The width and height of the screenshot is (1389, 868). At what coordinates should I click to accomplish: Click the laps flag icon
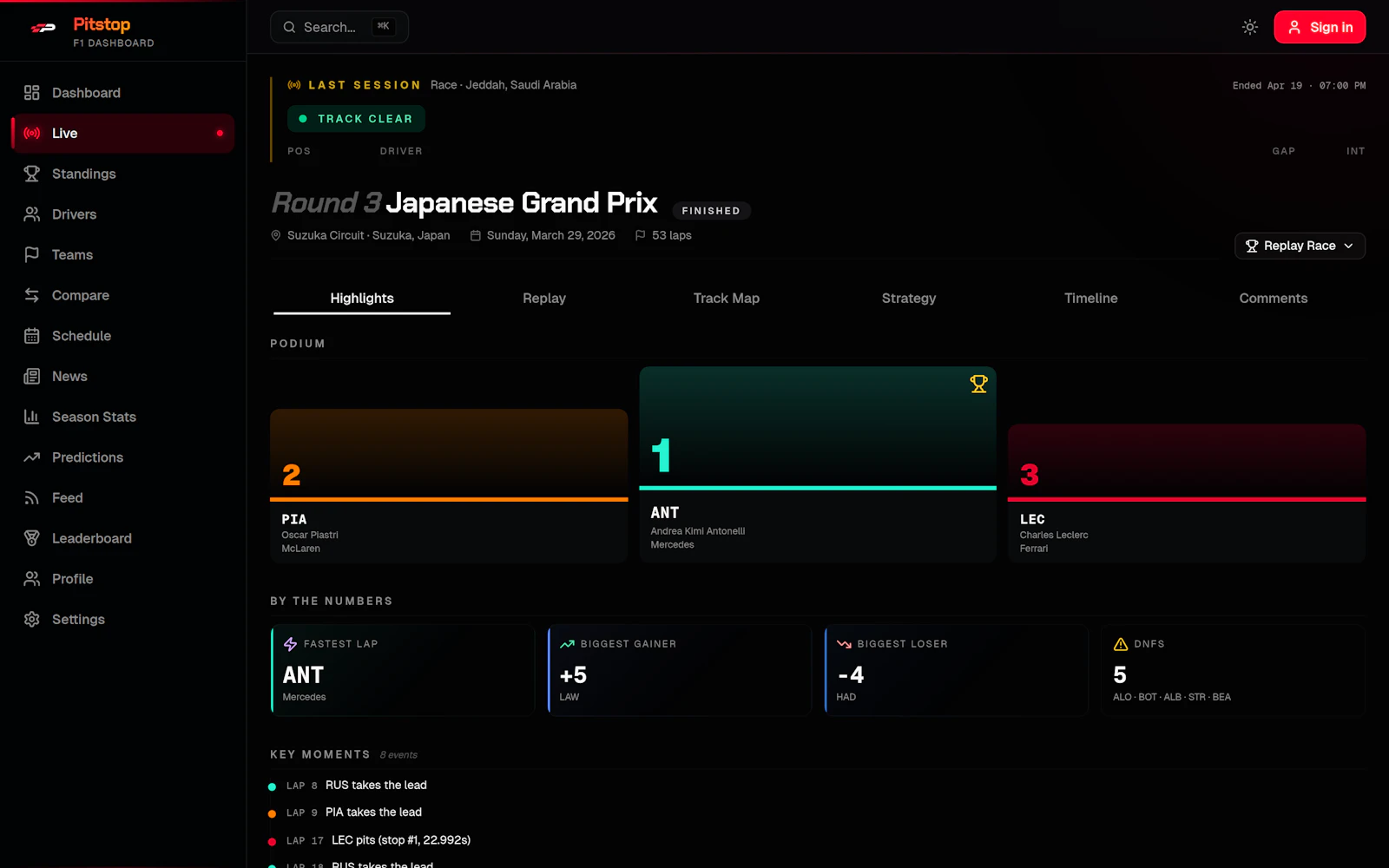coord(641,235)
